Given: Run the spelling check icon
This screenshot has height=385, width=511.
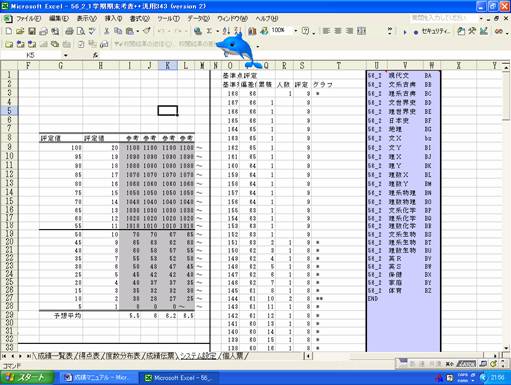Looking at the screenshot, I should pos(92,31).
